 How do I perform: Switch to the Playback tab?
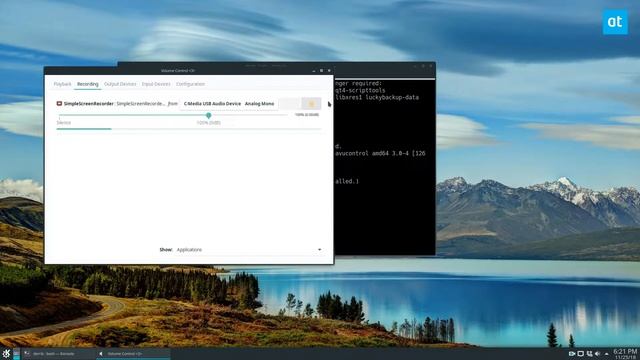tap(62, 84)
